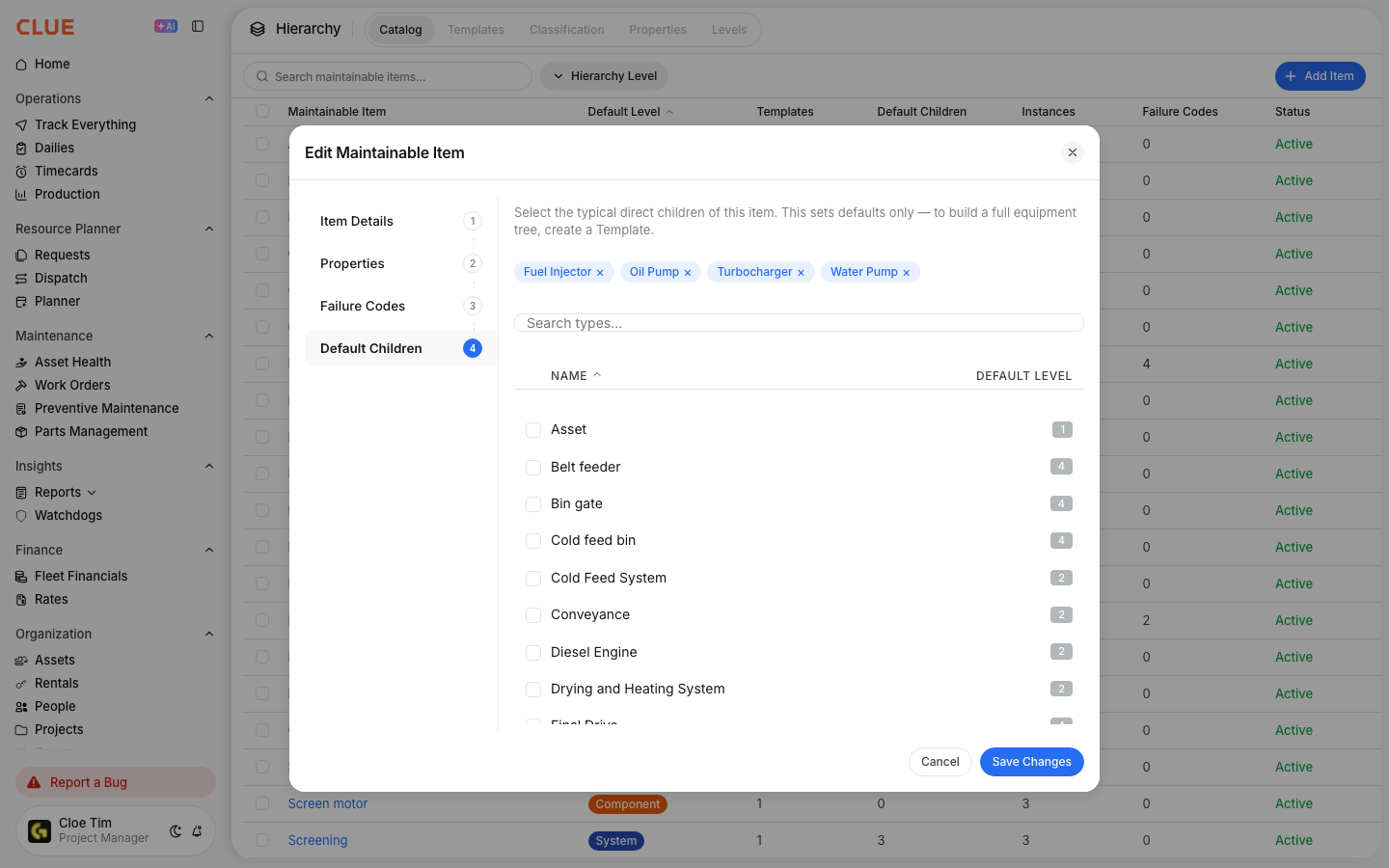Remove the Fuel Injector chip

point(600,273)
